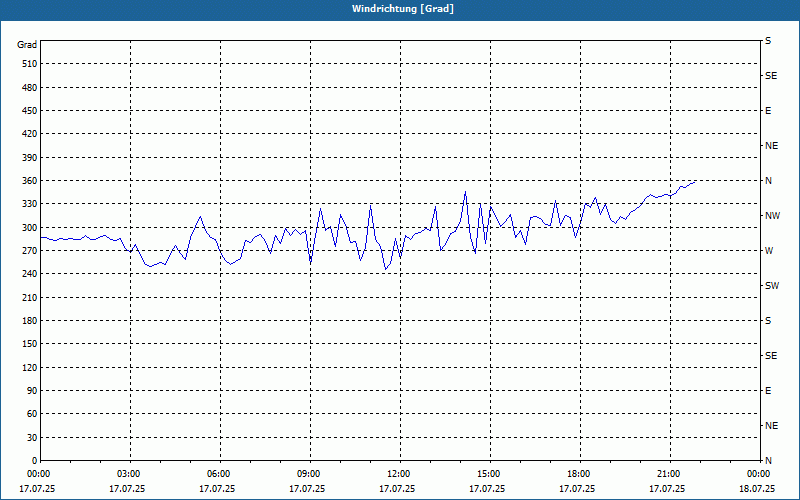The height and width of the screenshot is (500, 800).
Task: Select the 210 degree axis value
Action: [x=29, y=297]
